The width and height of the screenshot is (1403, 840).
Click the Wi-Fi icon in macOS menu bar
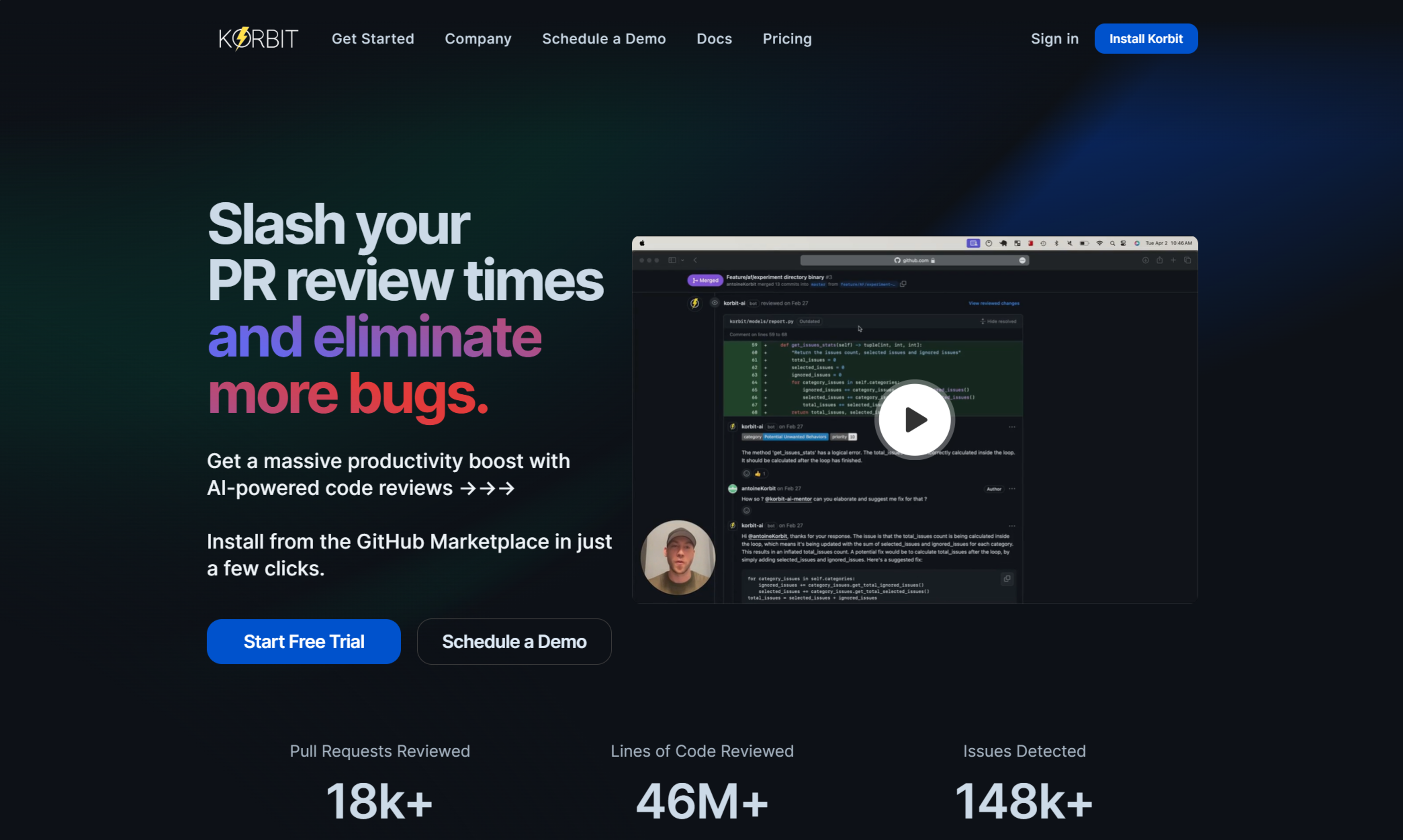coord(1099,243)
